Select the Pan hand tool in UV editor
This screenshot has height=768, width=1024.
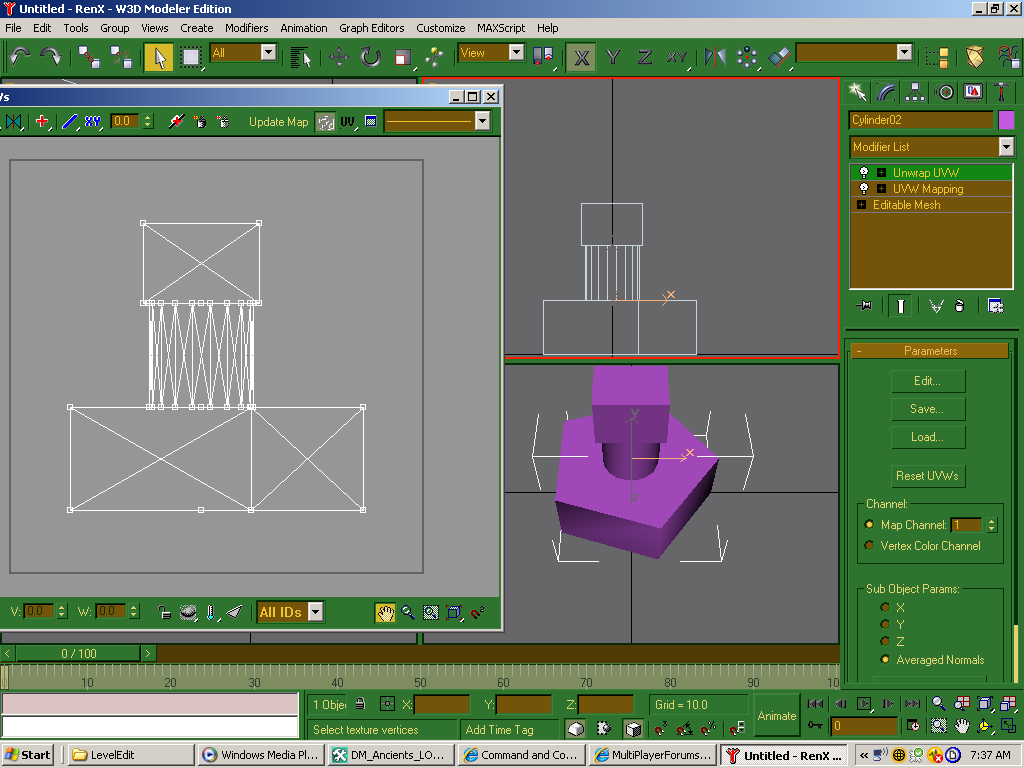[x=385, y=612]
